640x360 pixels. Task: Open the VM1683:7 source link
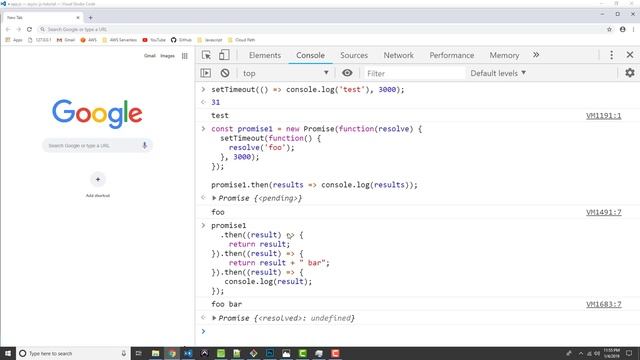point(603,304)
